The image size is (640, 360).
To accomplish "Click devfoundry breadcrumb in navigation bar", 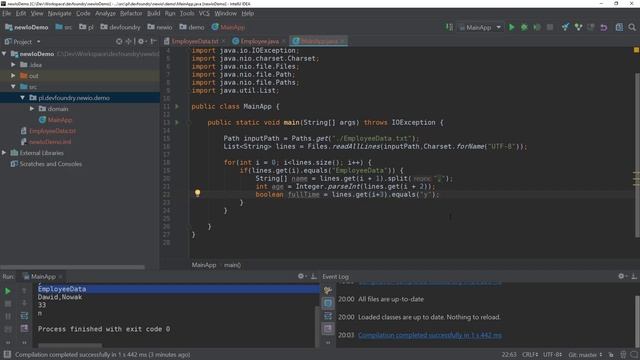I will 120,27.
